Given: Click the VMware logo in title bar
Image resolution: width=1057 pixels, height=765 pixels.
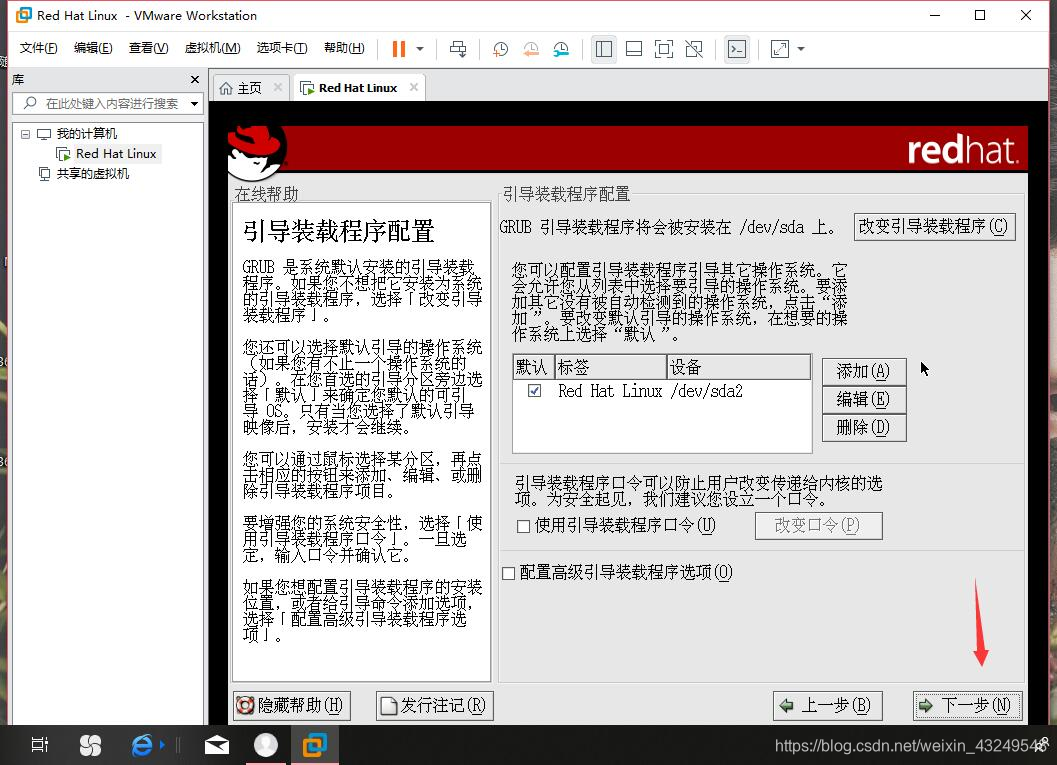Looking at the screenshot, I should click(24, 15).
